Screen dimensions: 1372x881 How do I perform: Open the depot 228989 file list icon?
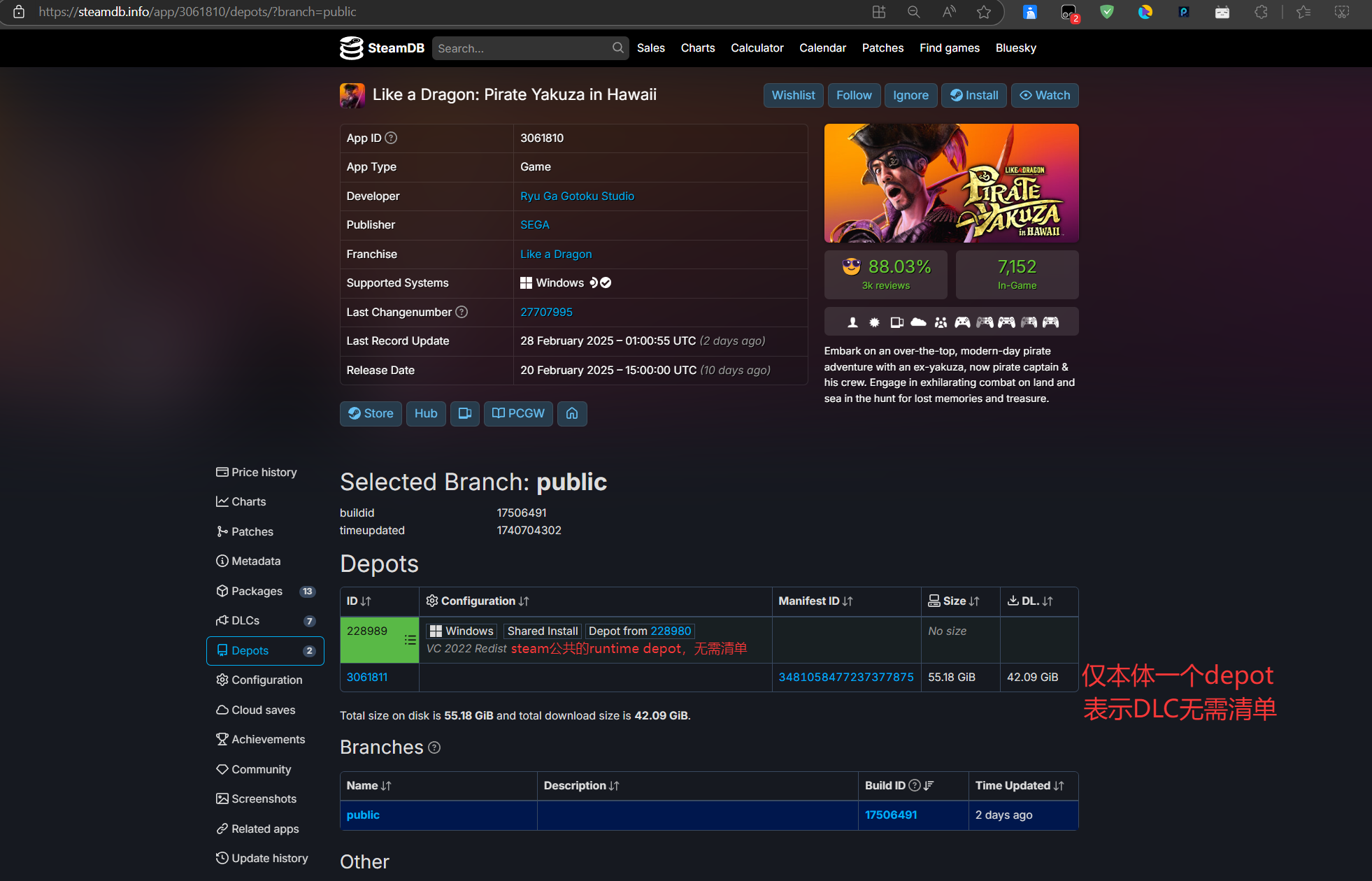(410, 639)
